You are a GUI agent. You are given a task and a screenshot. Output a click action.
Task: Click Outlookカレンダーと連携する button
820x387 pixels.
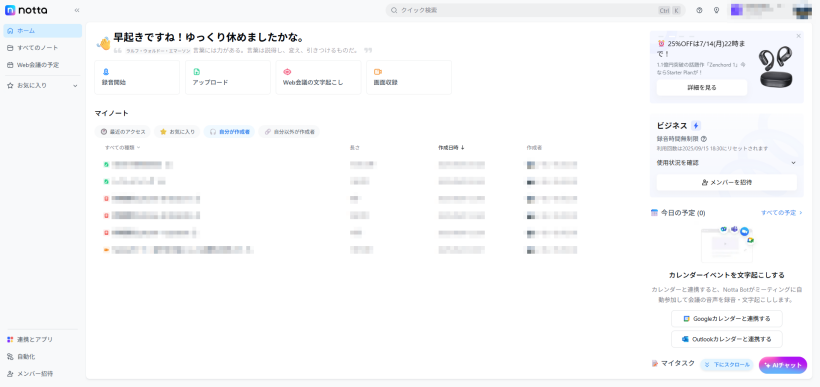(726, 339)
